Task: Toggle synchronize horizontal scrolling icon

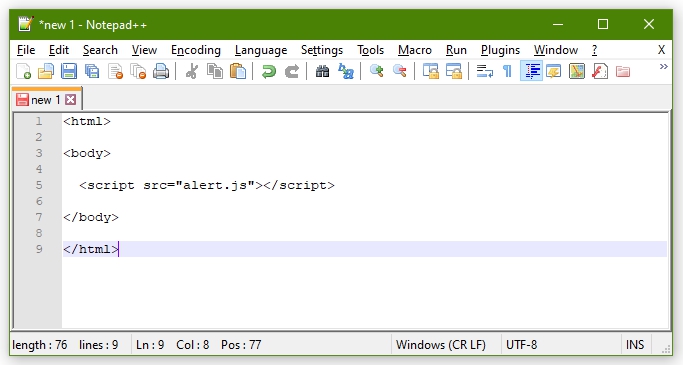Action: point(454,71)
